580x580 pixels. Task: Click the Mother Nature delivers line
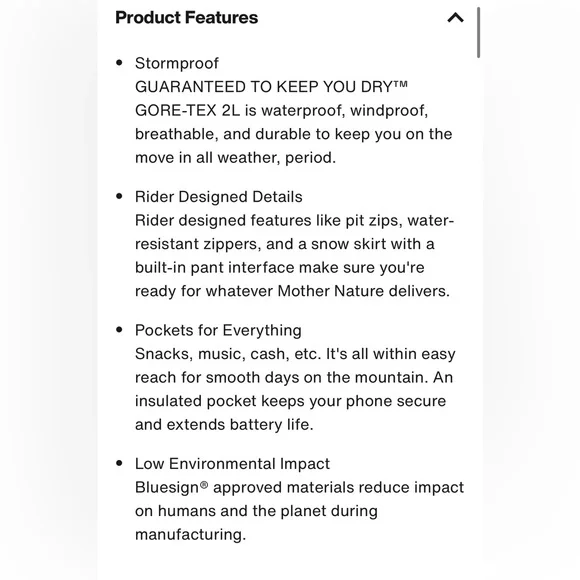coord(292,291)
